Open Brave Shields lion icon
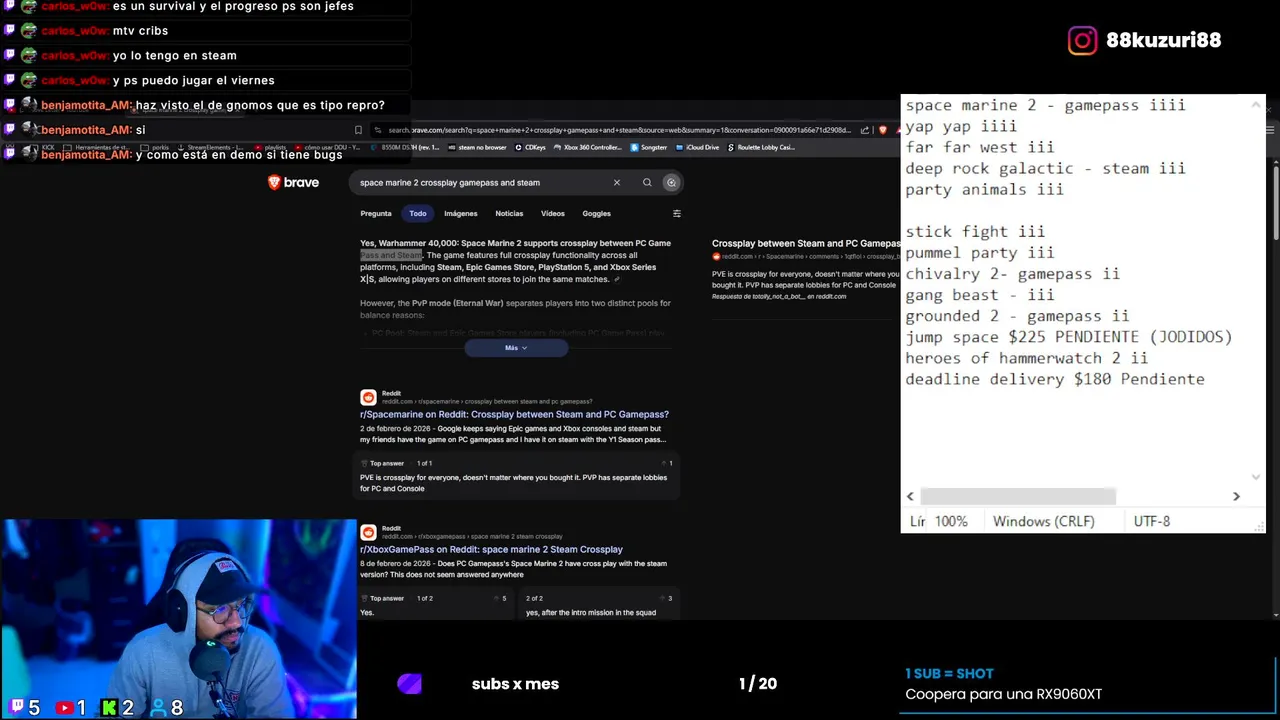1280x720 pixels. point(882,130)
